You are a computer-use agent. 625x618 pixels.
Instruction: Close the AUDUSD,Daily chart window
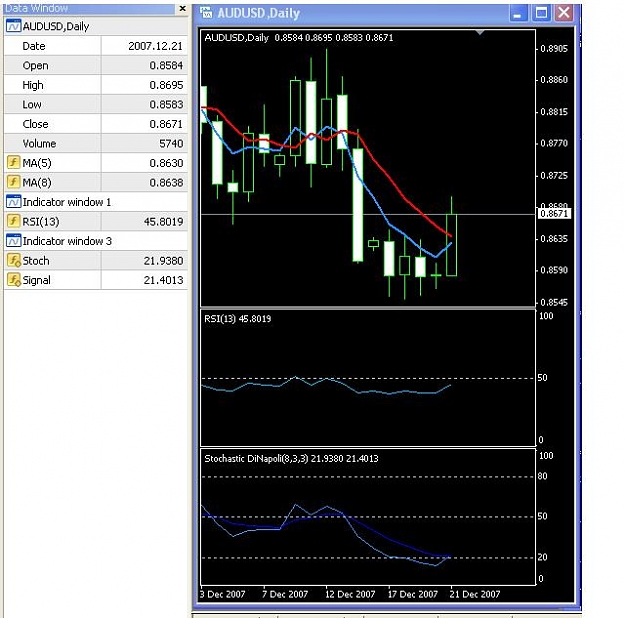click(564, 13)
